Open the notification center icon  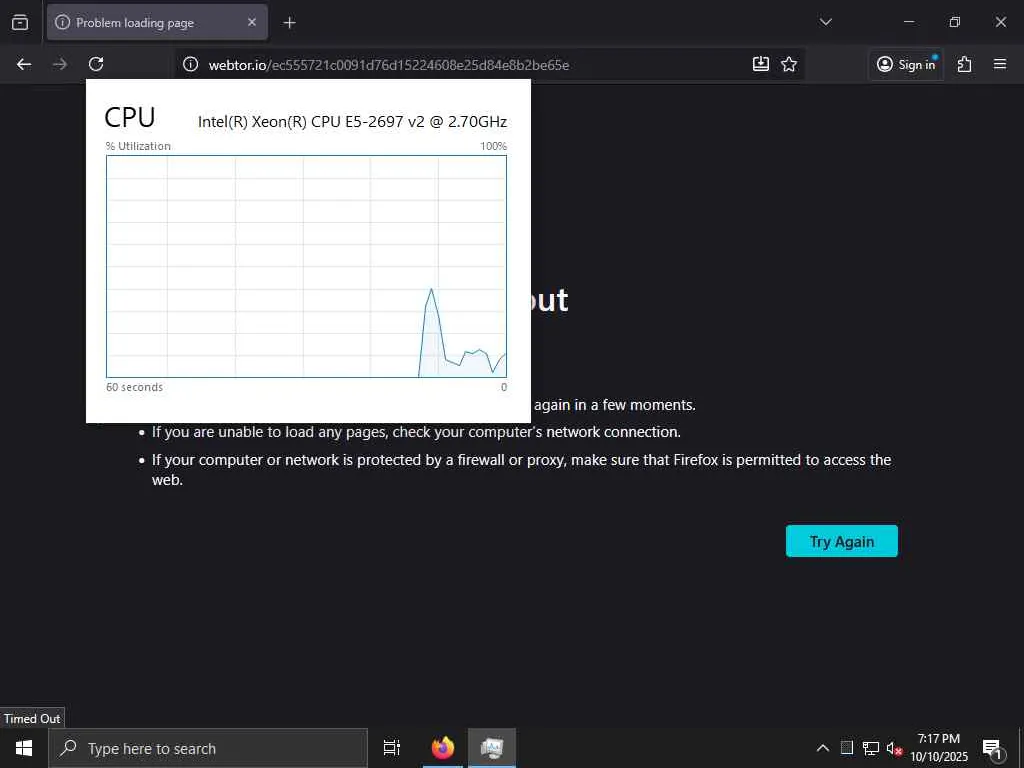pos(992,748)
